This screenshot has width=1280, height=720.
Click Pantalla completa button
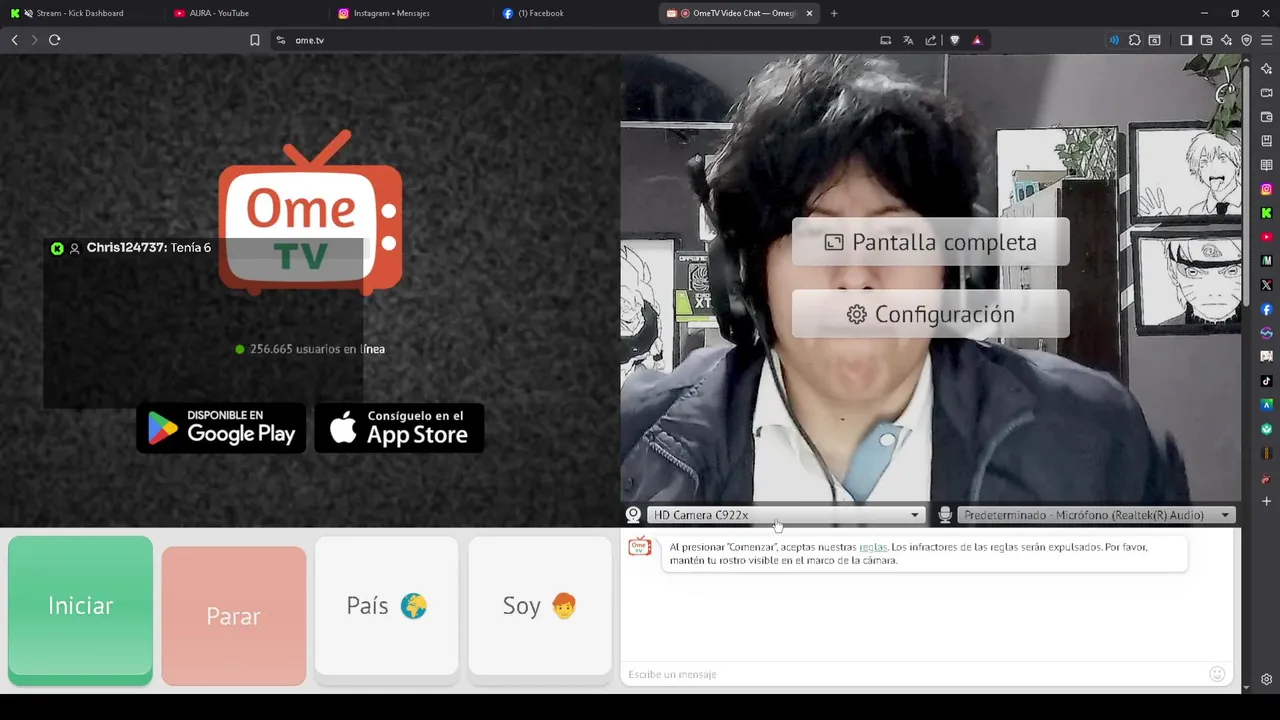click(930, 242)
